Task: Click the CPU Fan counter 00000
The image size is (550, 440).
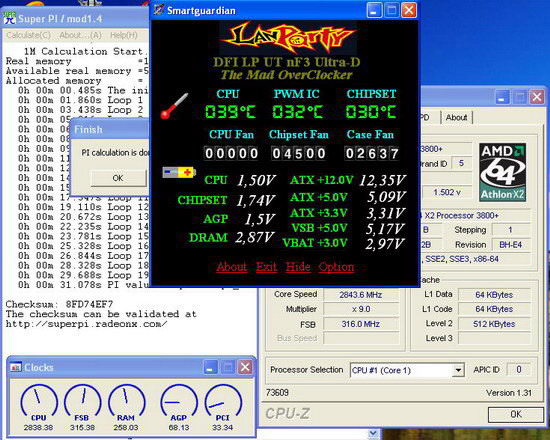Action: coord(232,153)
